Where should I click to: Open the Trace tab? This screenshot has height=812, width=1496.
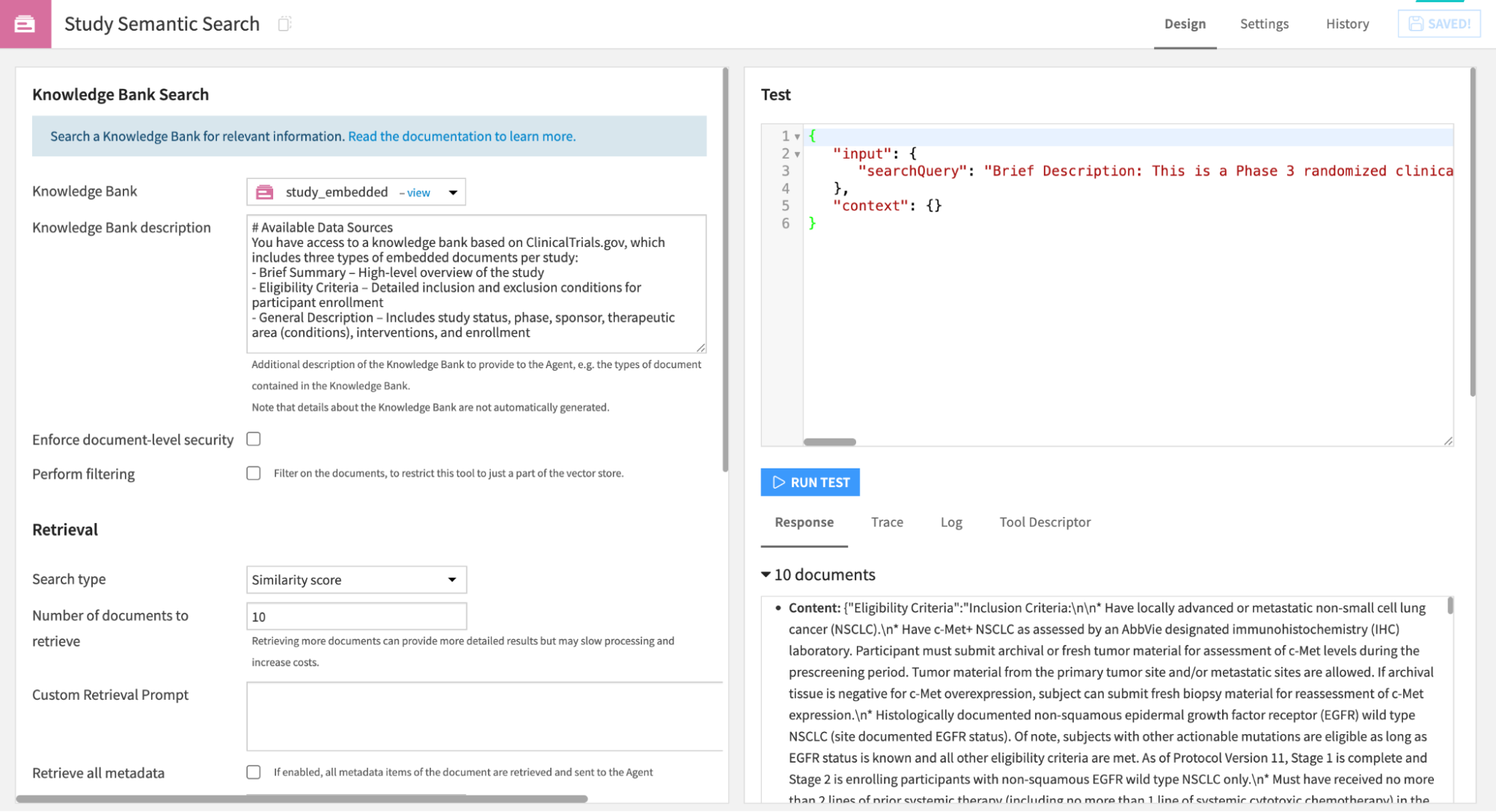(887, 522)
